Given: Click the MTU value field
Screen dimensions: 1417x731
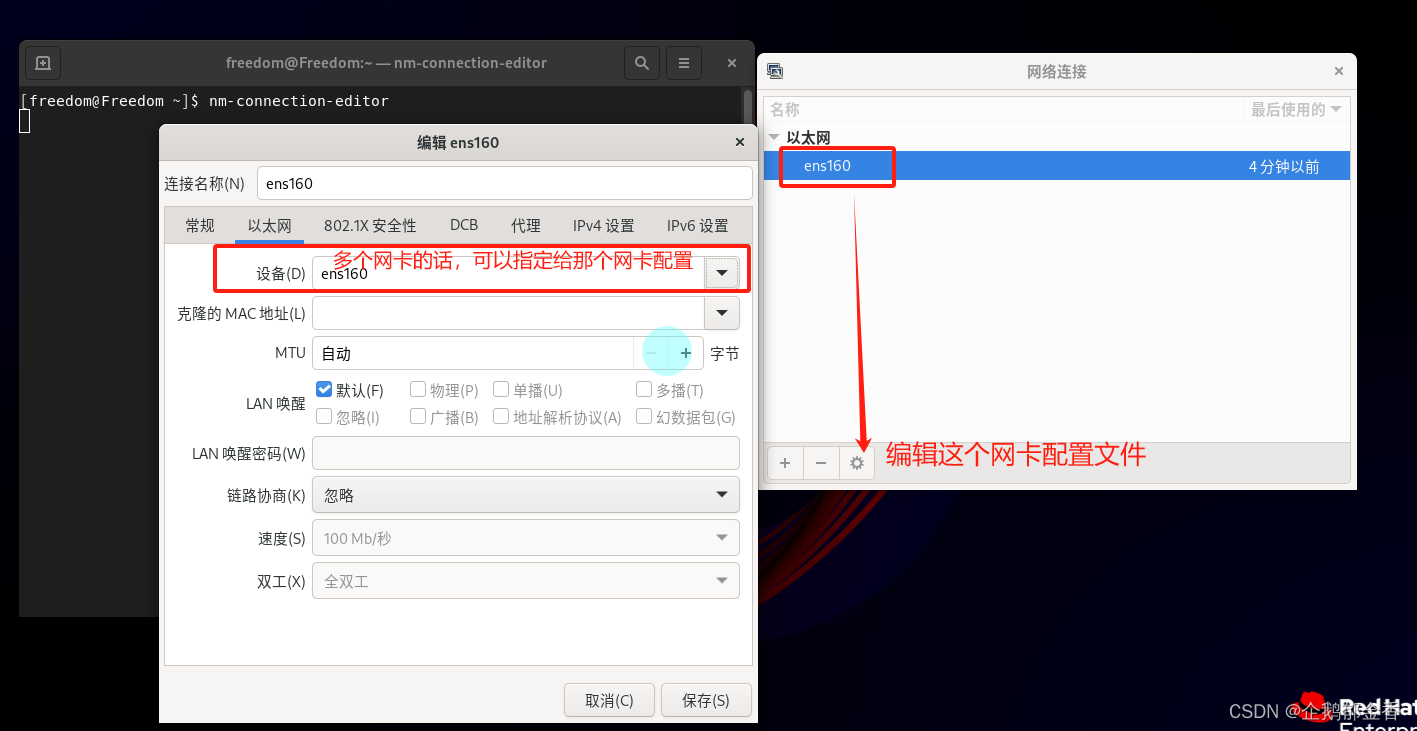Looking at the screenshot, I should click(x=473, y=353).
